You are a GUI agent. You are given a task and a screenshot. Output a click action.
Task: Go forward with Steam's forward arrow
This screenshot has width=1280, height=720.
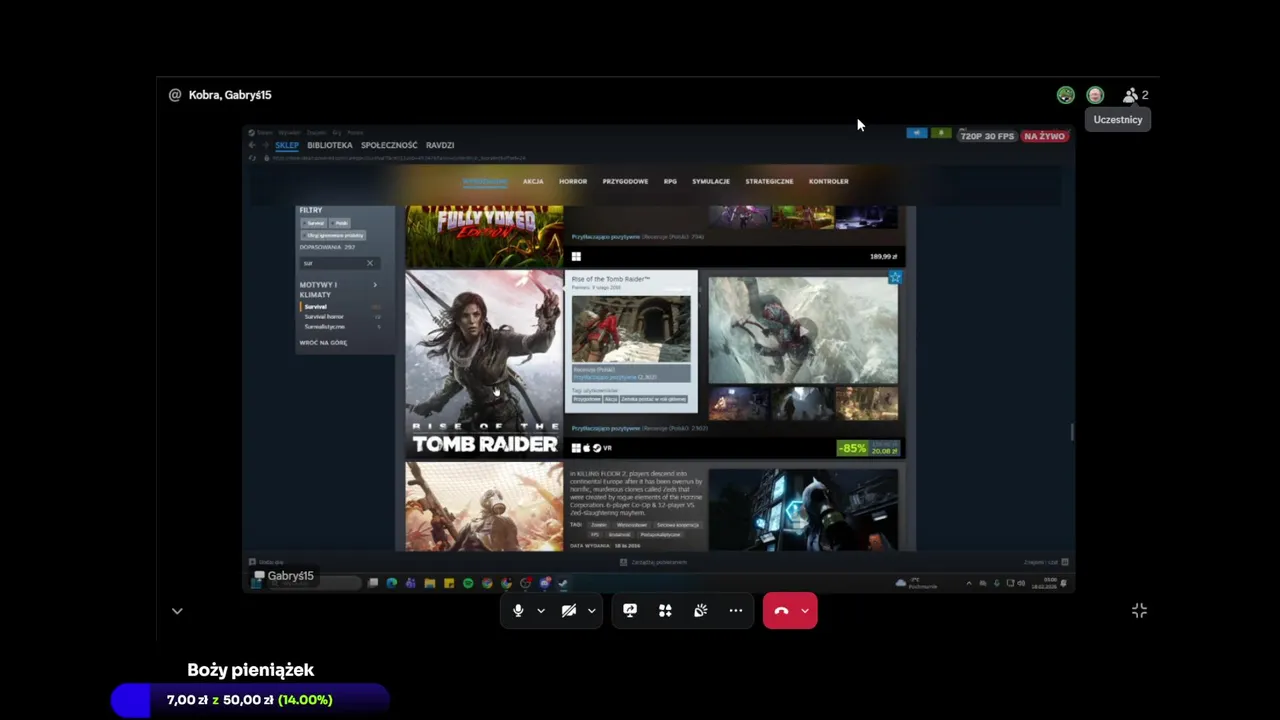[266, 145]
